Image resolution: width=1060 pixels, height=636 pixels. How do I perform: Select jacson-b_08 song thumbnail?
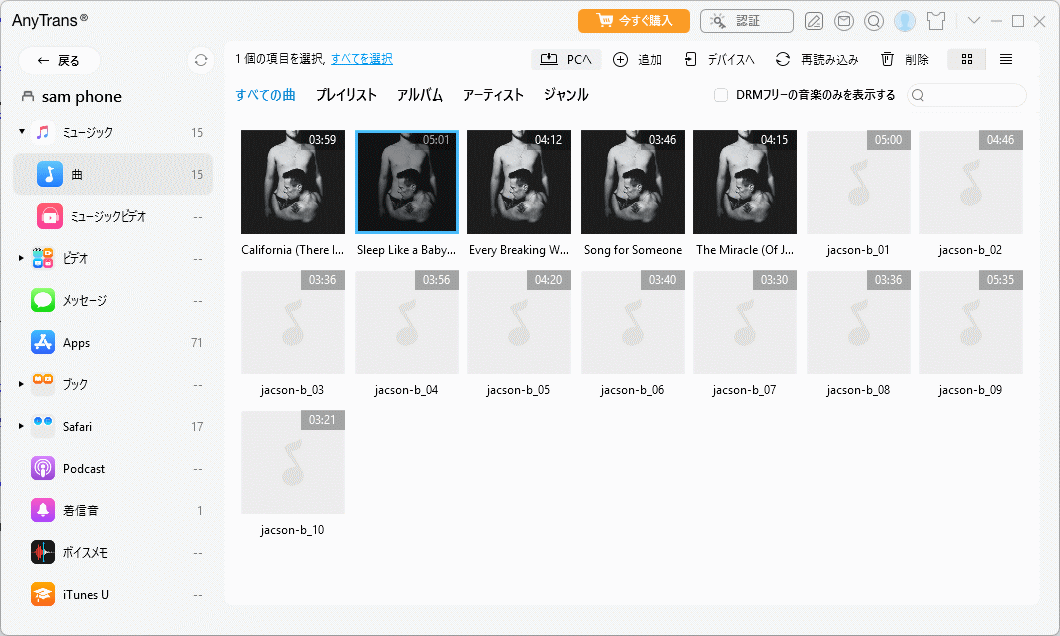(x=859, y=322)
